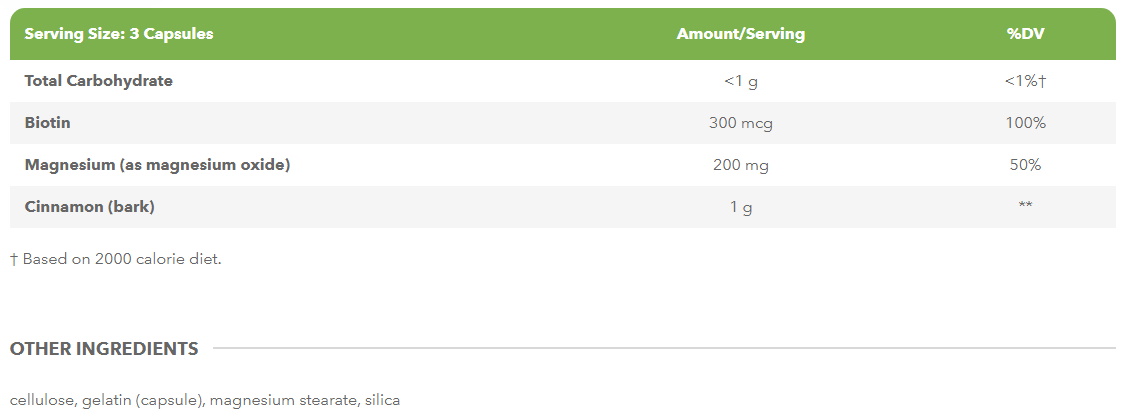Click the "Serving Size: 3 Capsules" header
Viewport: 1129px width, 420px height.
click(x=118, y=34)
